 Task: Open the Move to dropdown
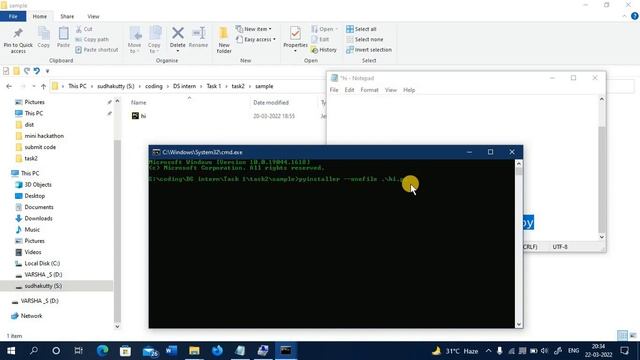click(x=135, y=40)
